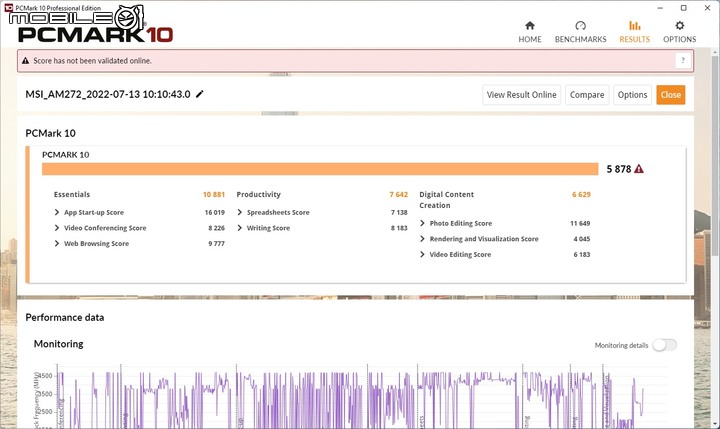Open the result Options button
Viewport: 720px width, 429px height.
point(632,95)
